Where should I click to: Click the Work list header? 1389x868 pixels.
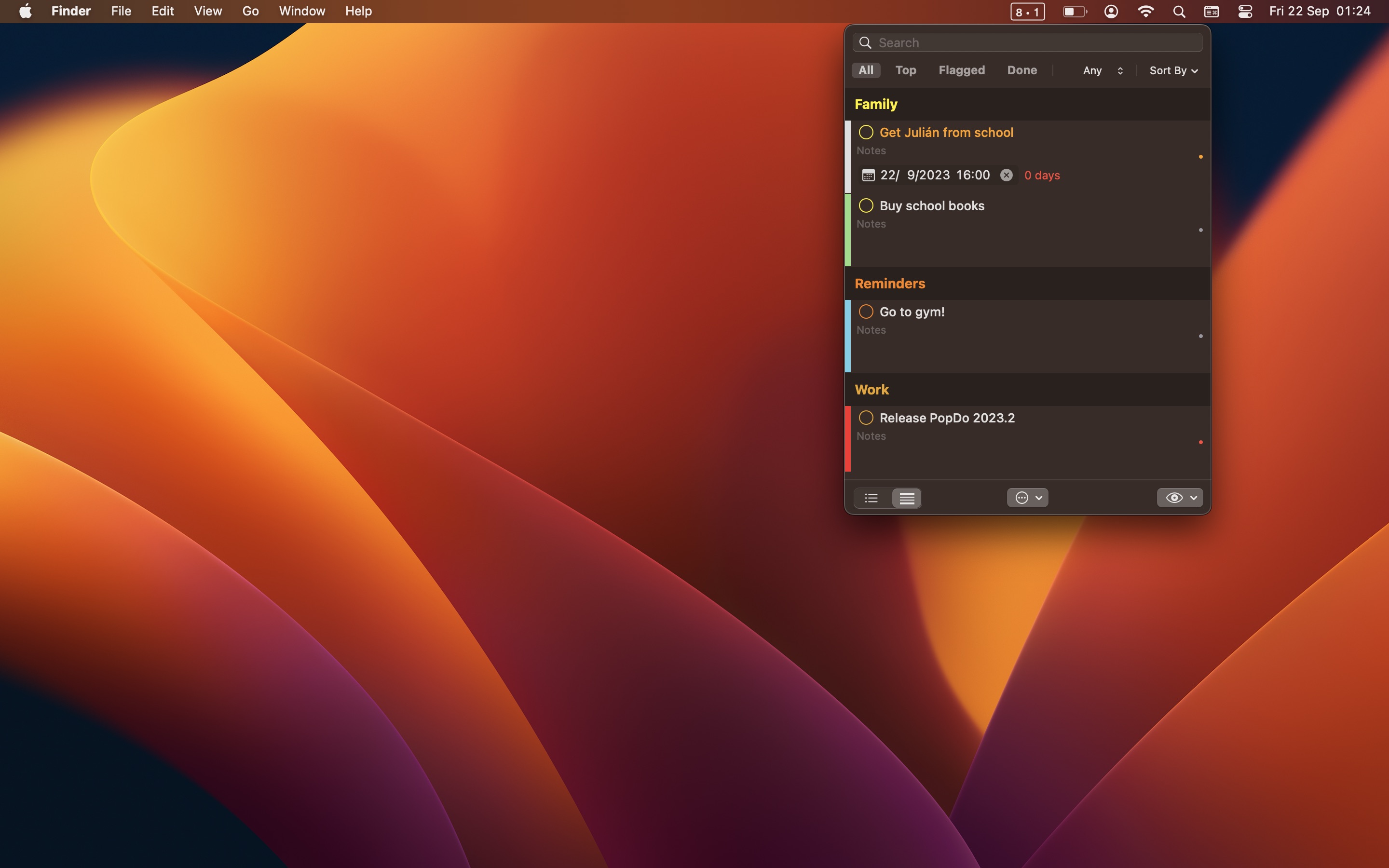pos(872,390)
